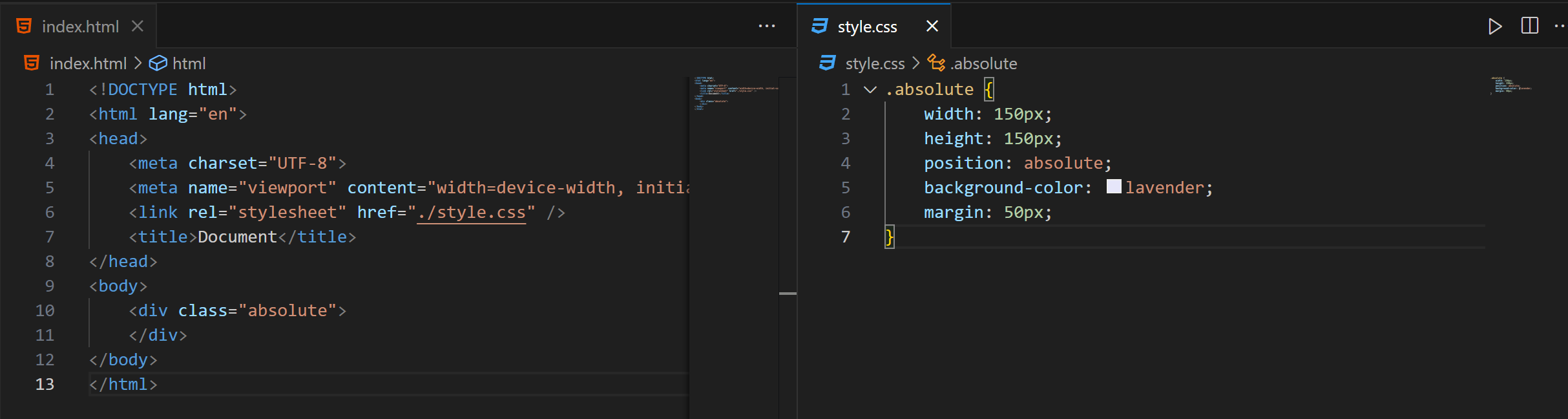Image resolution: width=1568 pixels, height=419 pixels.
Task: Click the index.html breadcrumb item
Action: [x=88, y=63]
